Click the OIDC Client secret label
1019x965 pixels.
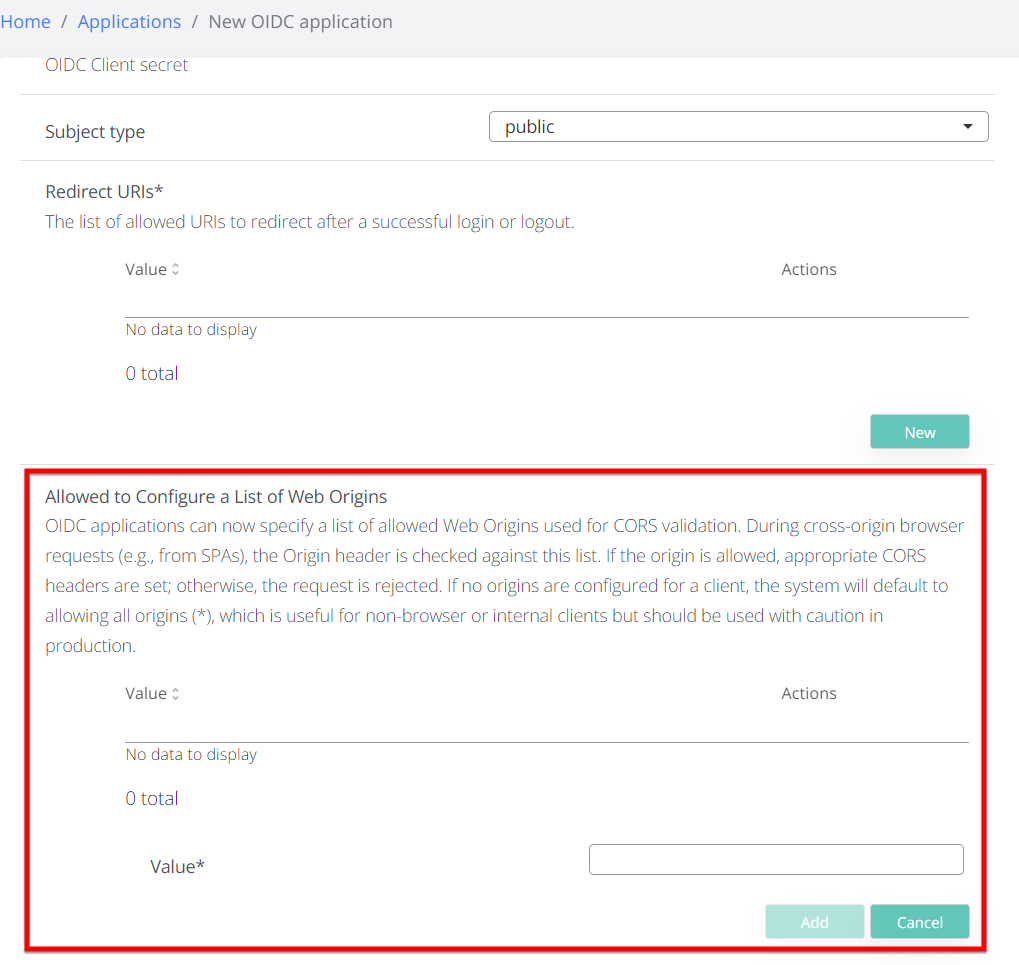(x=116, y=66)
